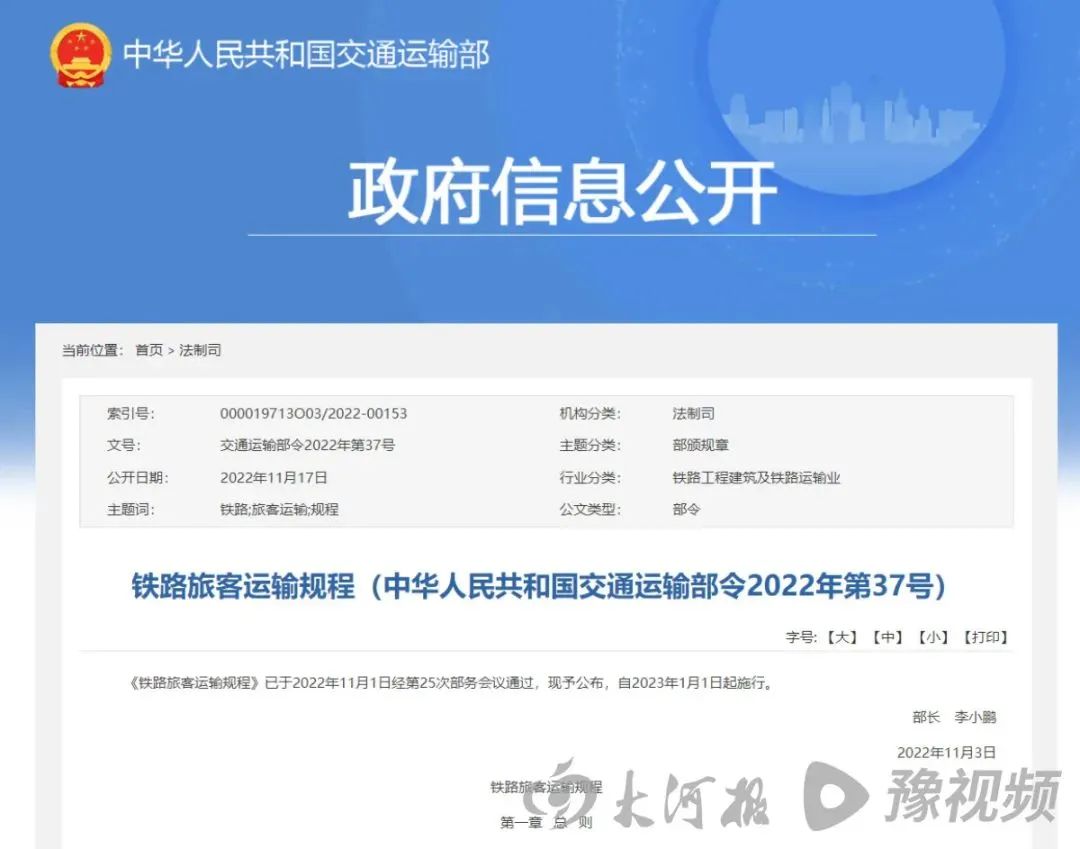Click the 主题分类 value 部颁规章
This screenshot has width=1080, height=849.
pyautogui.click(x=701, y=445)
